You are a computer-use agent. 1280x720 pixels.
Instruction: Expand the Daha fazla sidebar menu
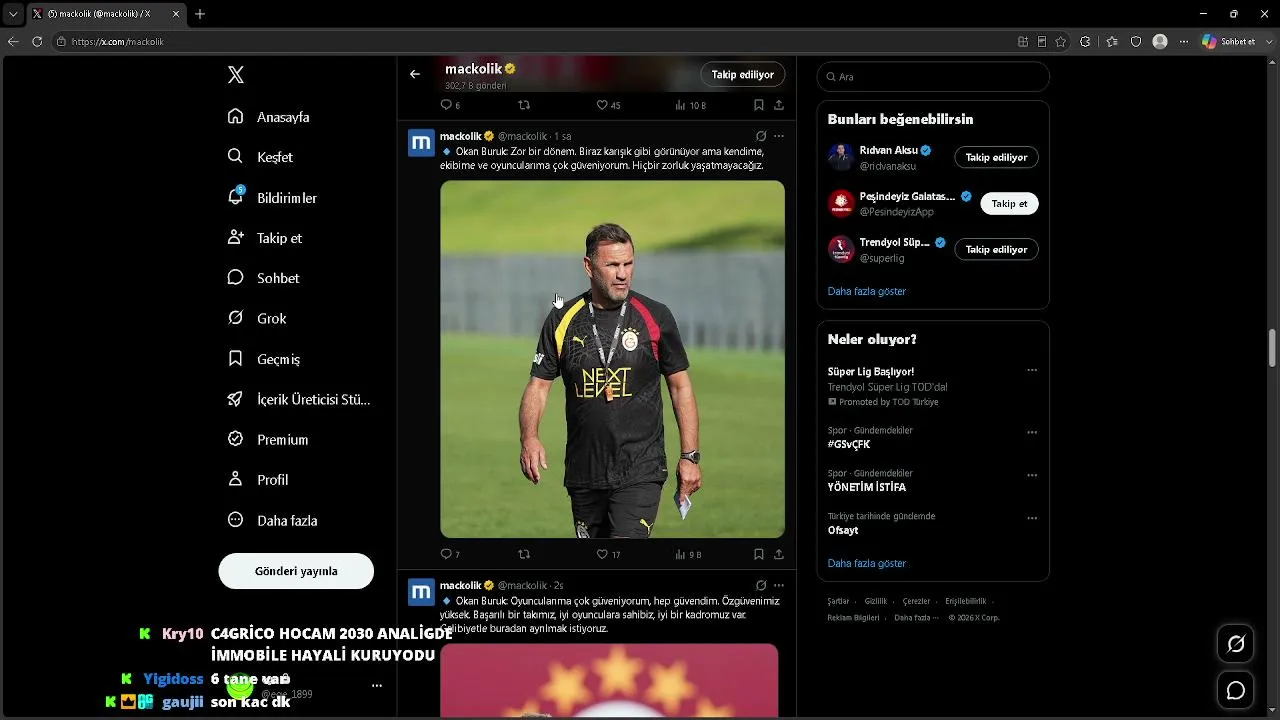click(272, 520)
